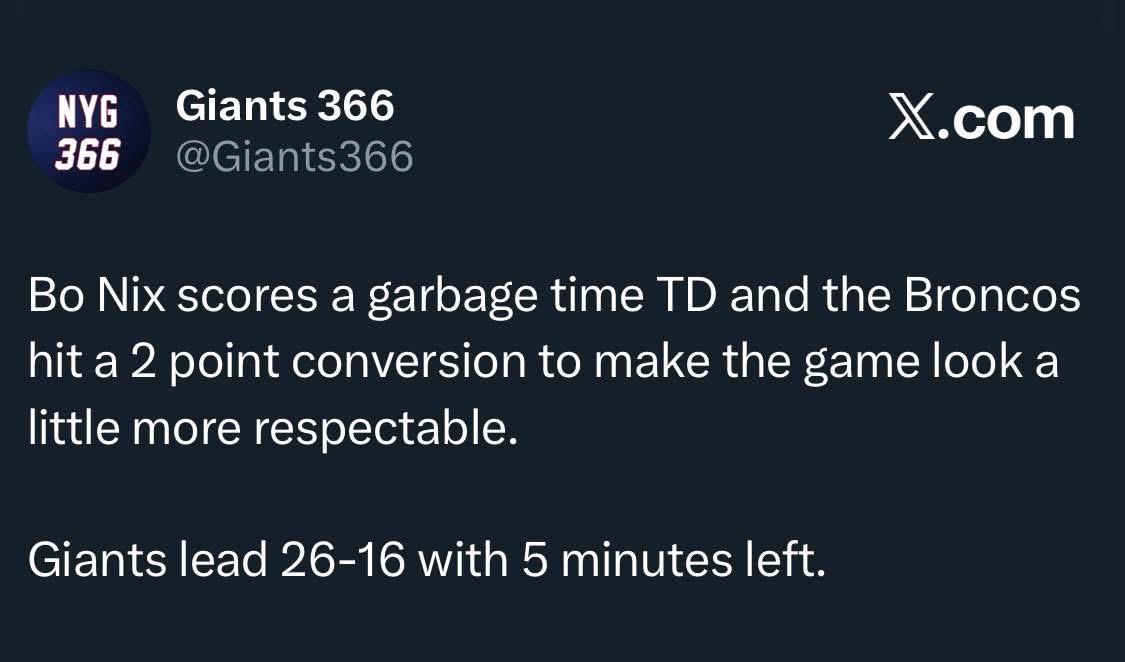The width and height of the screenshot is (1125, 662).
Task: Click the word scores after Bo Nix
Action: tap(248, 297)
